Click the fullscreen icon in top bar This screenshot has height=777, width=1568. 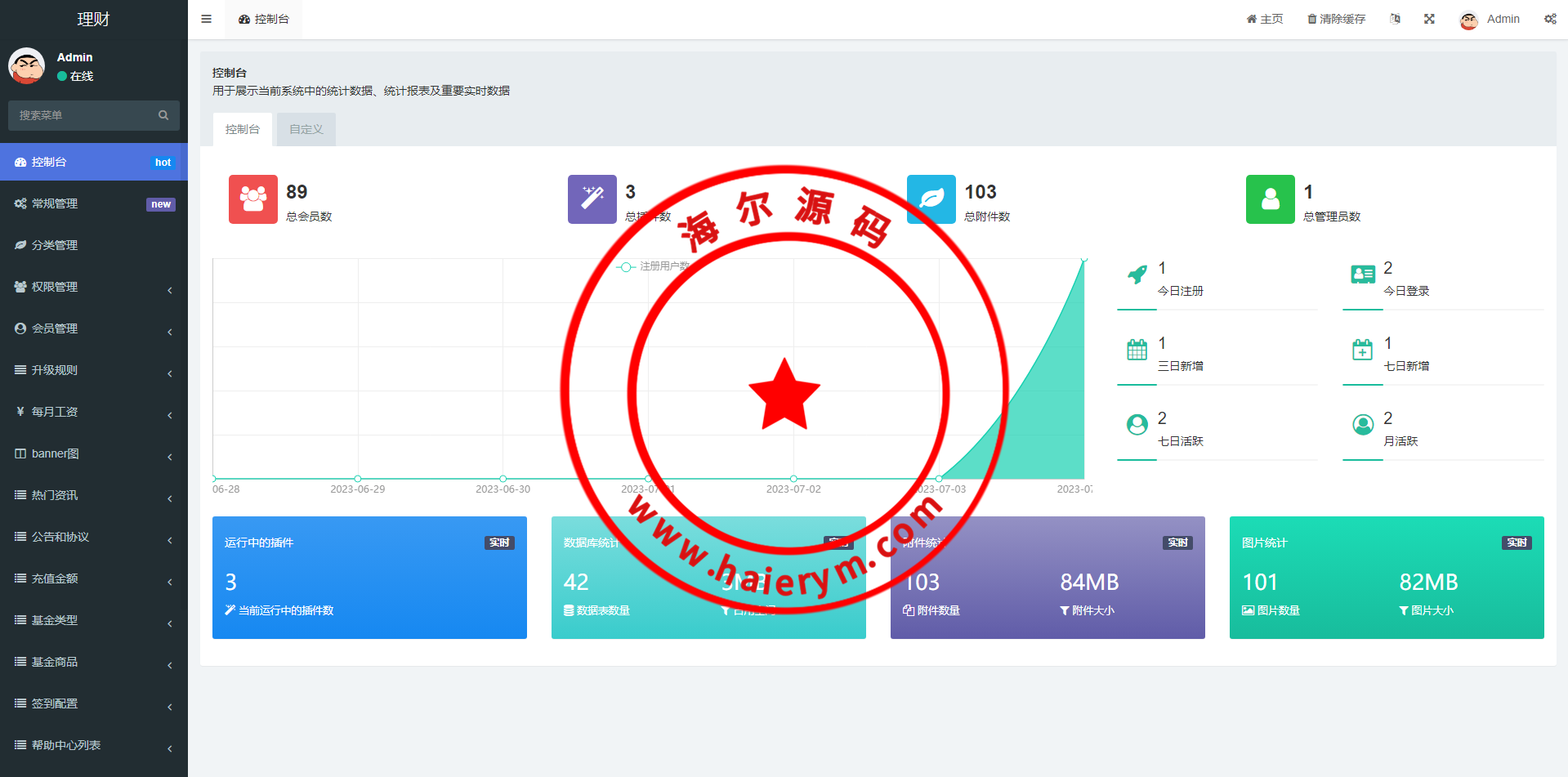tap(1429, 19)
